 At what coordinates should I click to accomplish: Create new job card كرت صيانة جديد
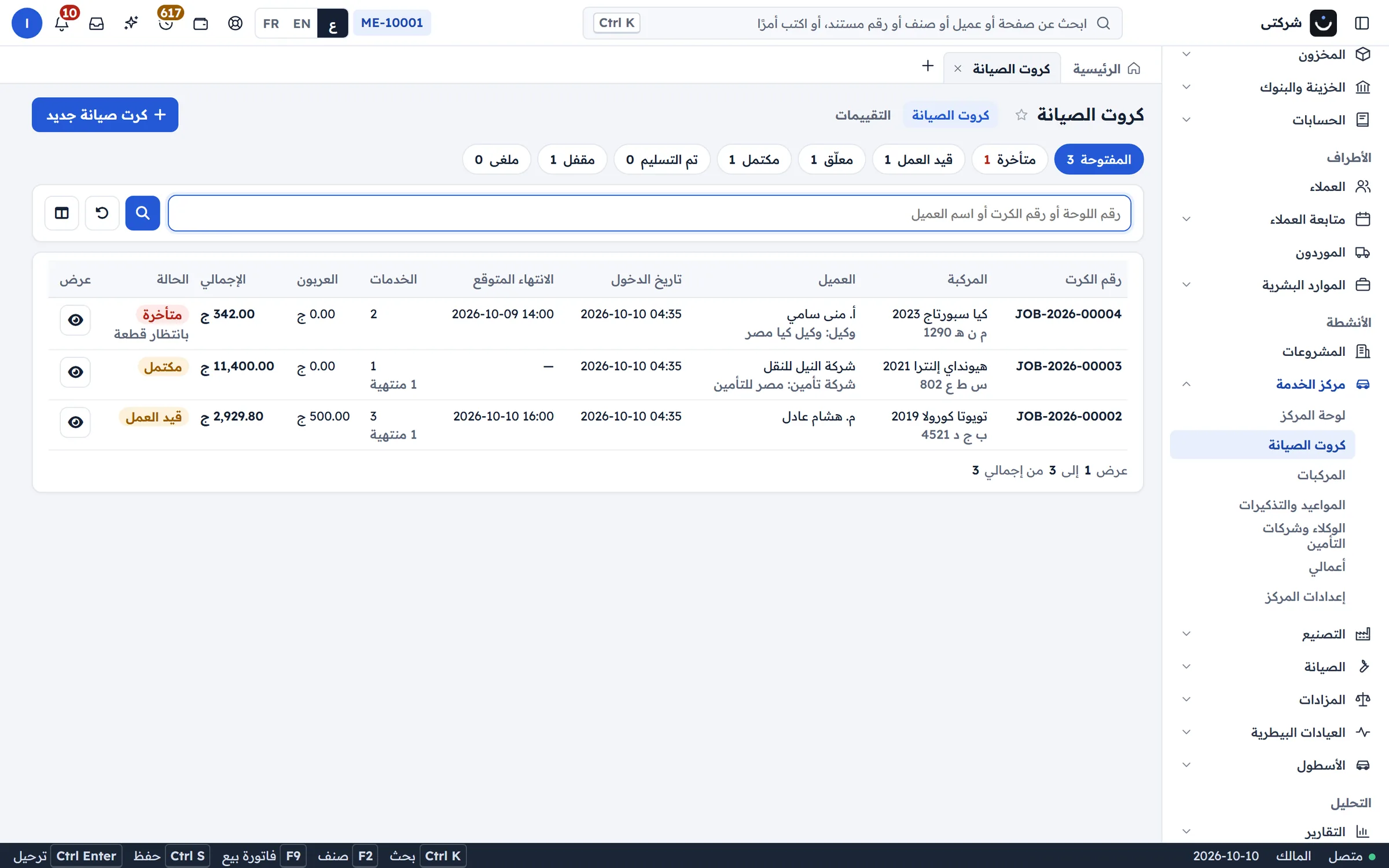point(105,115)
